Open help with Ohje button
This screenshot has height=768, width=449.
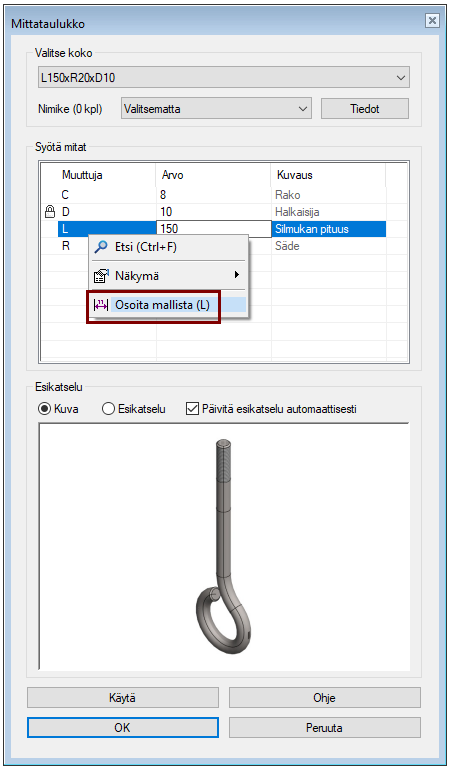[x=325, y=698]
